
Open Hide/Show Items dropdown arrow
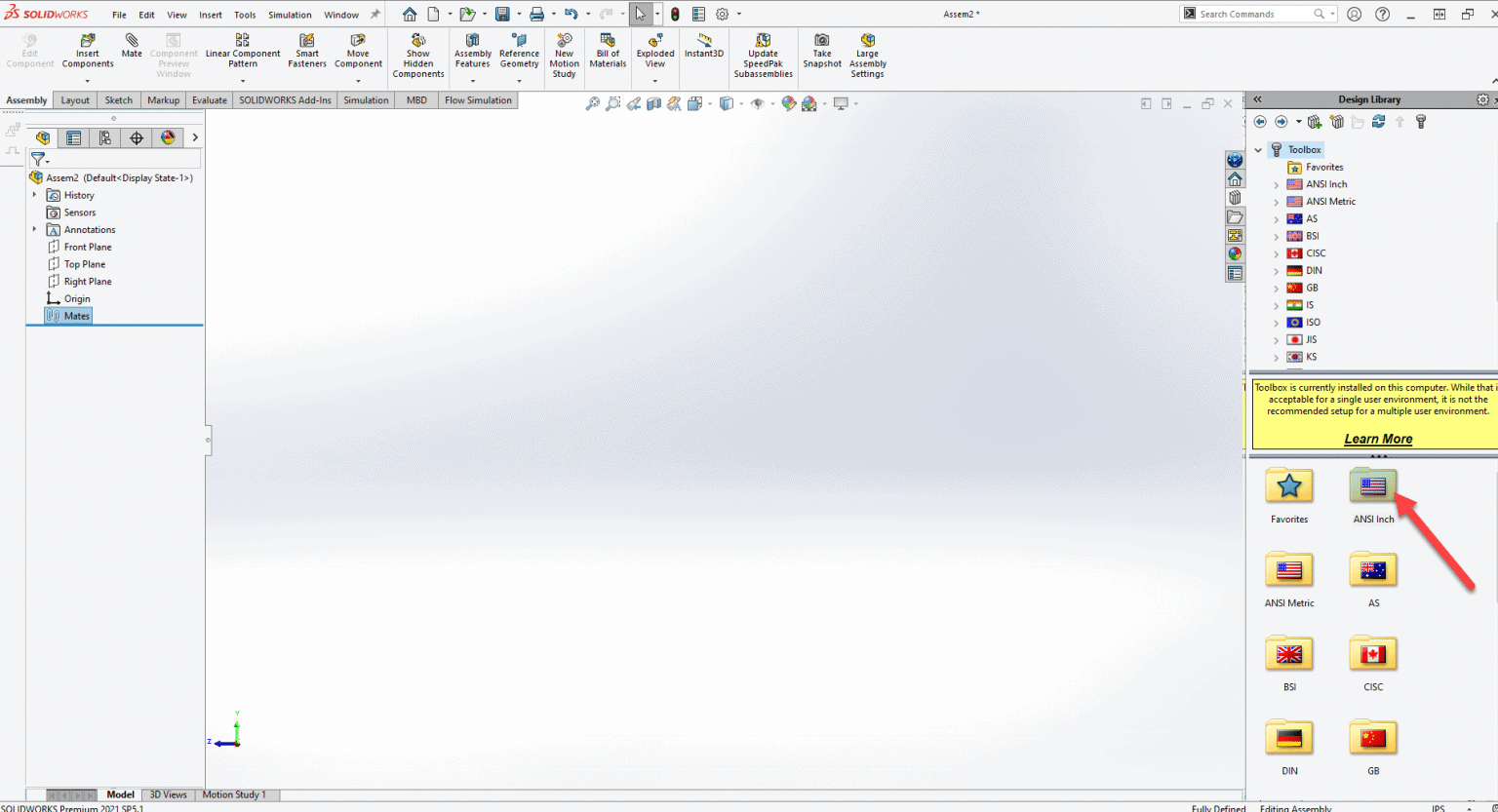coord(772,103)
